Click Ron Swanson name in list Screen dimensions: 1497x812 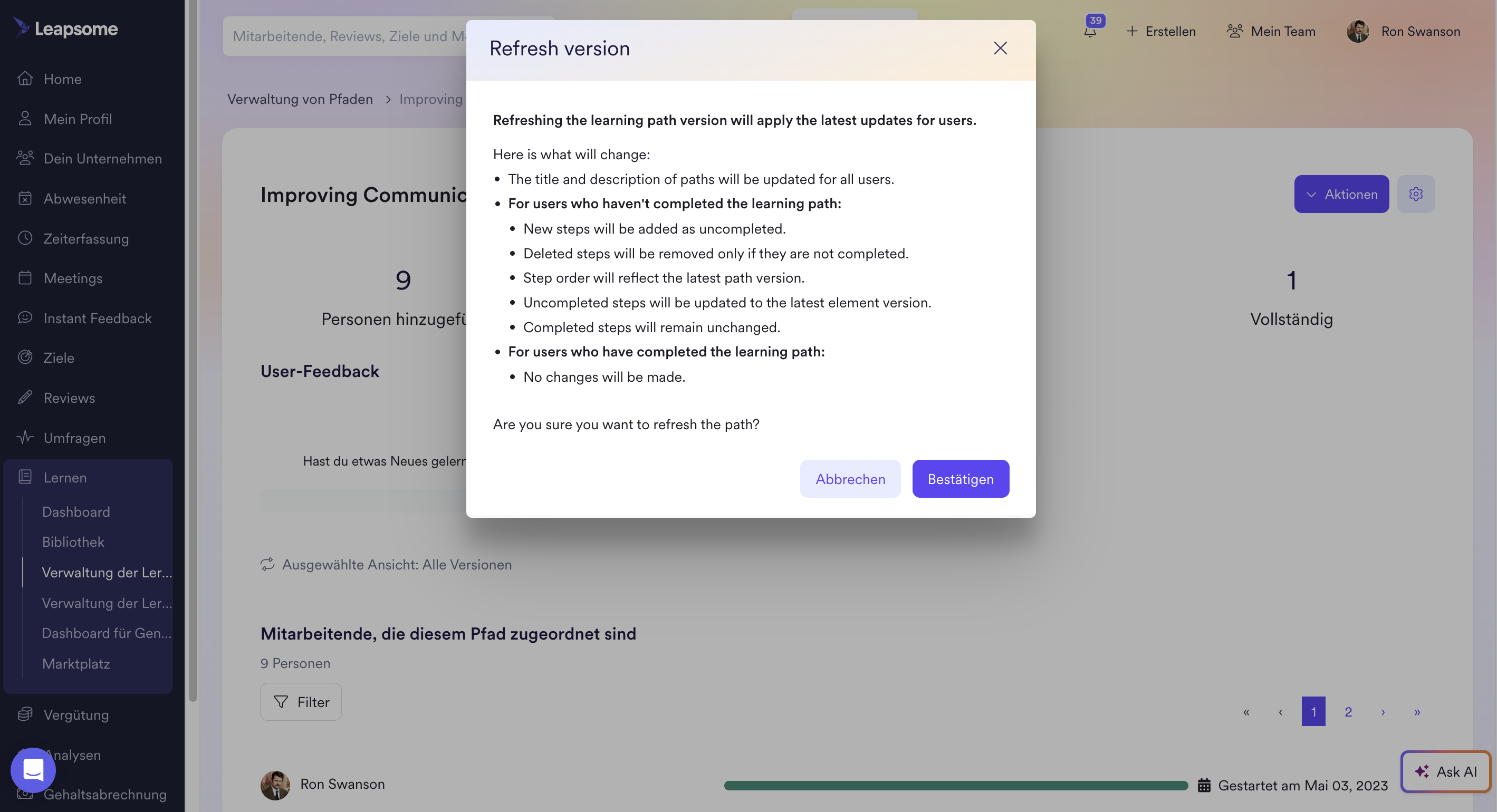[342, 784]
